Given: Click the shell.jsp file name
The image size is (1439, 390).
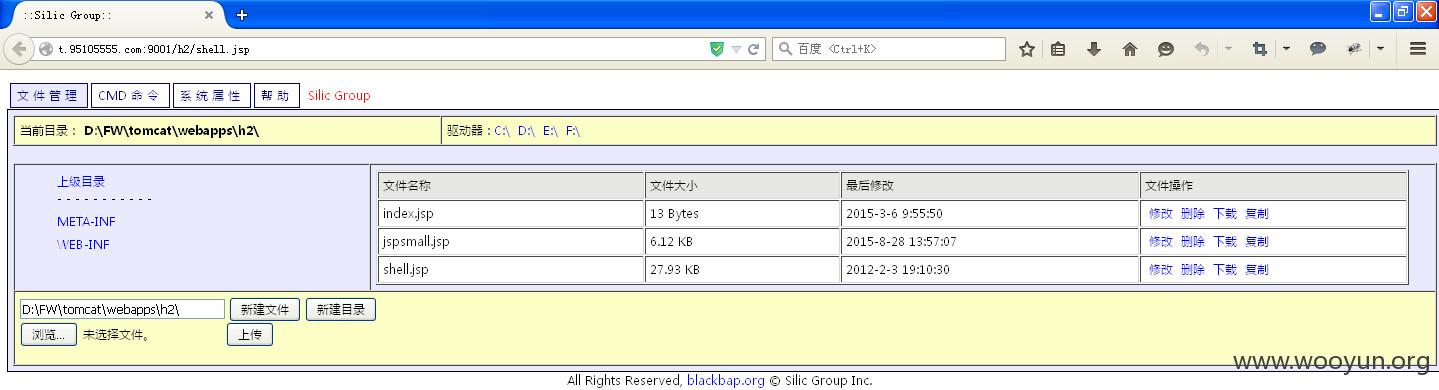Looking at the screenshot, I should click(x=406, y=270).
